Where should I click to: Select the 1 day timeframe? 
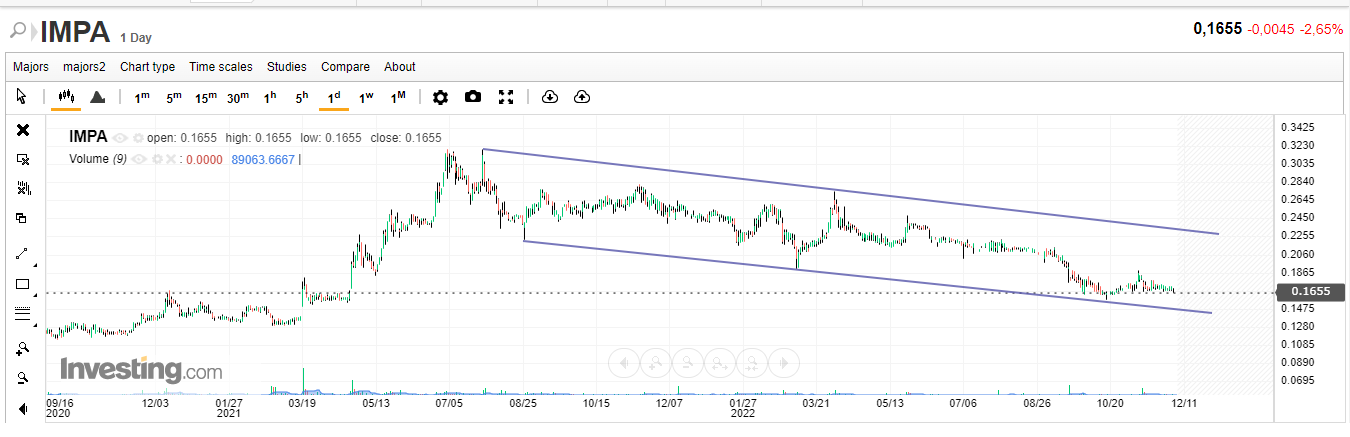pos(334,97)
